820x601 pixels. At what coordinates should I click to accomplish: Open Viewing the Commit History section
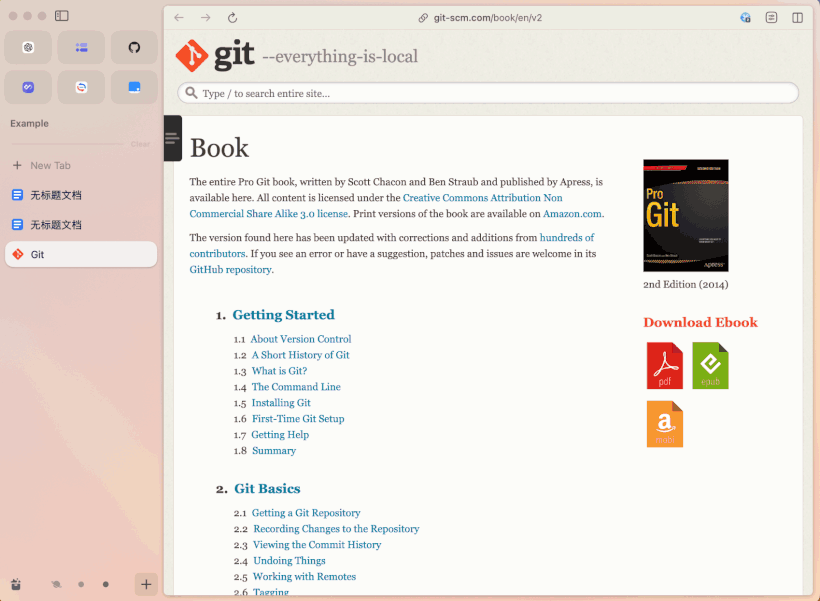coord(317,545)
